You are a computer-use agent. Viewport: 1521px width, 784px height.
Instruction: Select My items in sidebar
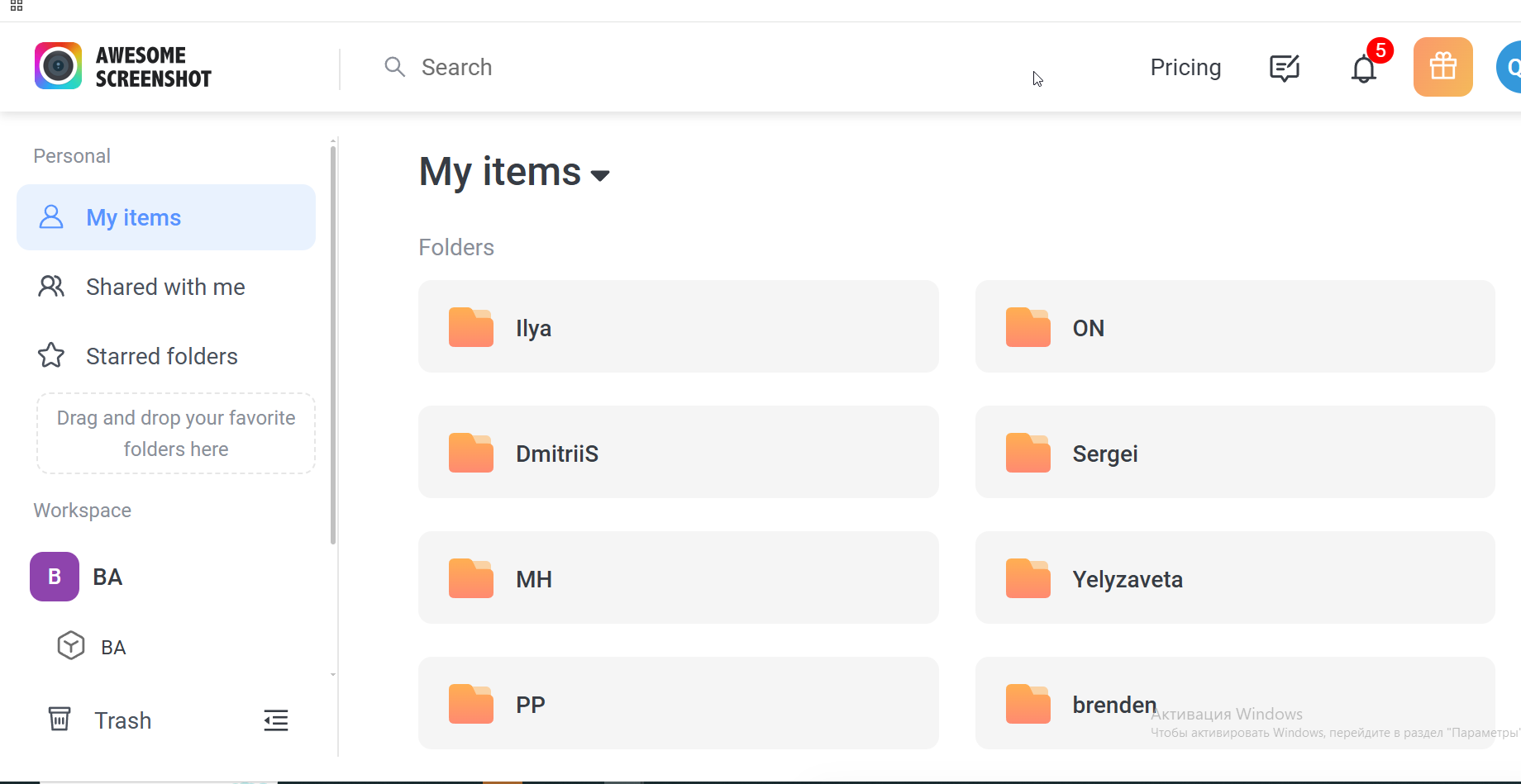coord(166,217)
